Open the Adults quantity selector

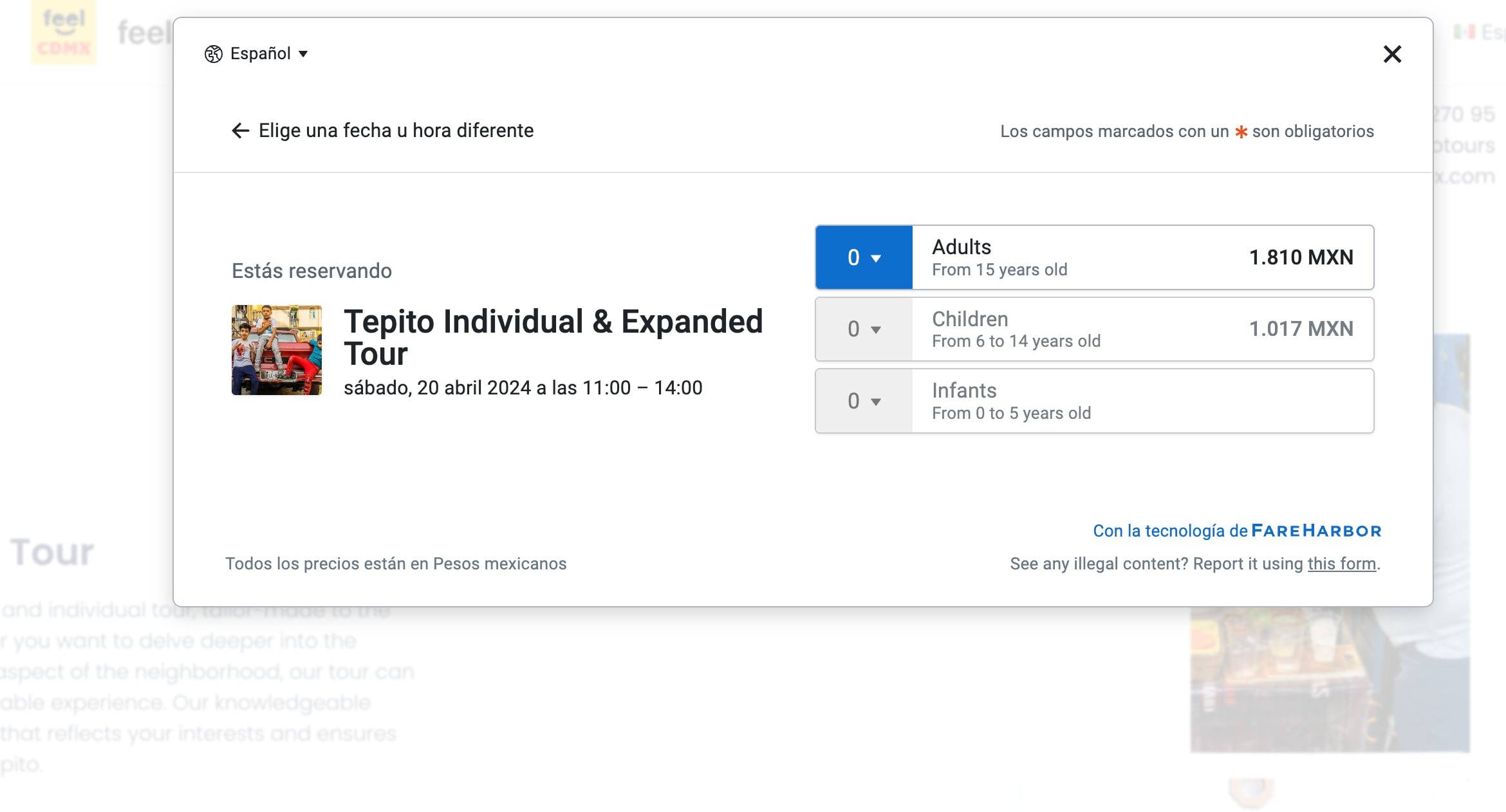(x=863, y=257)
